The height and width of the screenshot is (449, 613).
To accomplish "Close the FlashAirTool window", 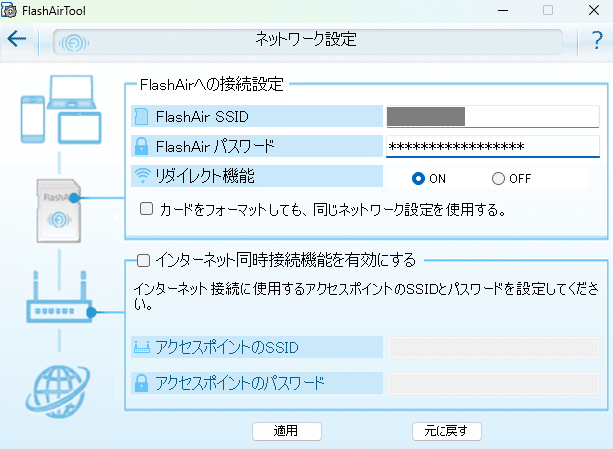I will click(594, 10).
